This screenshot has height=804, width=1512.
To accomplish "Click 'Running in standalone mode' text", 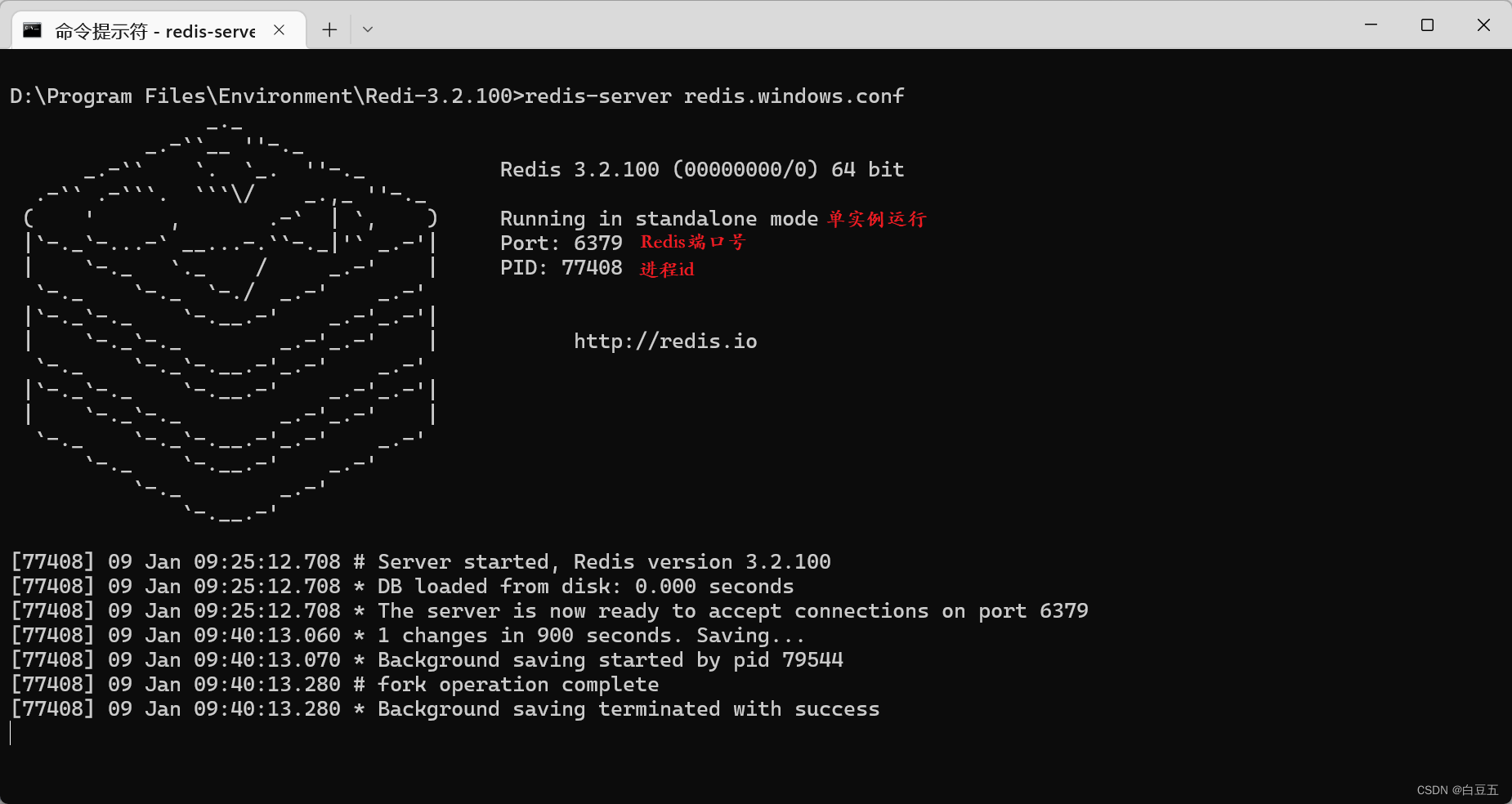I will coord(659,219).
